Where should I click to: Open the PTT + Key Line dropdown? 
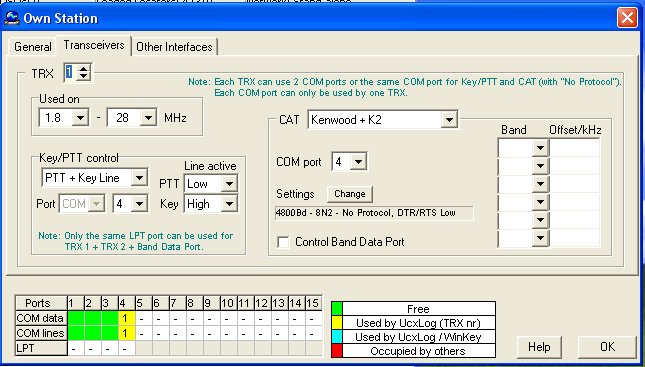tap(139, 178)
